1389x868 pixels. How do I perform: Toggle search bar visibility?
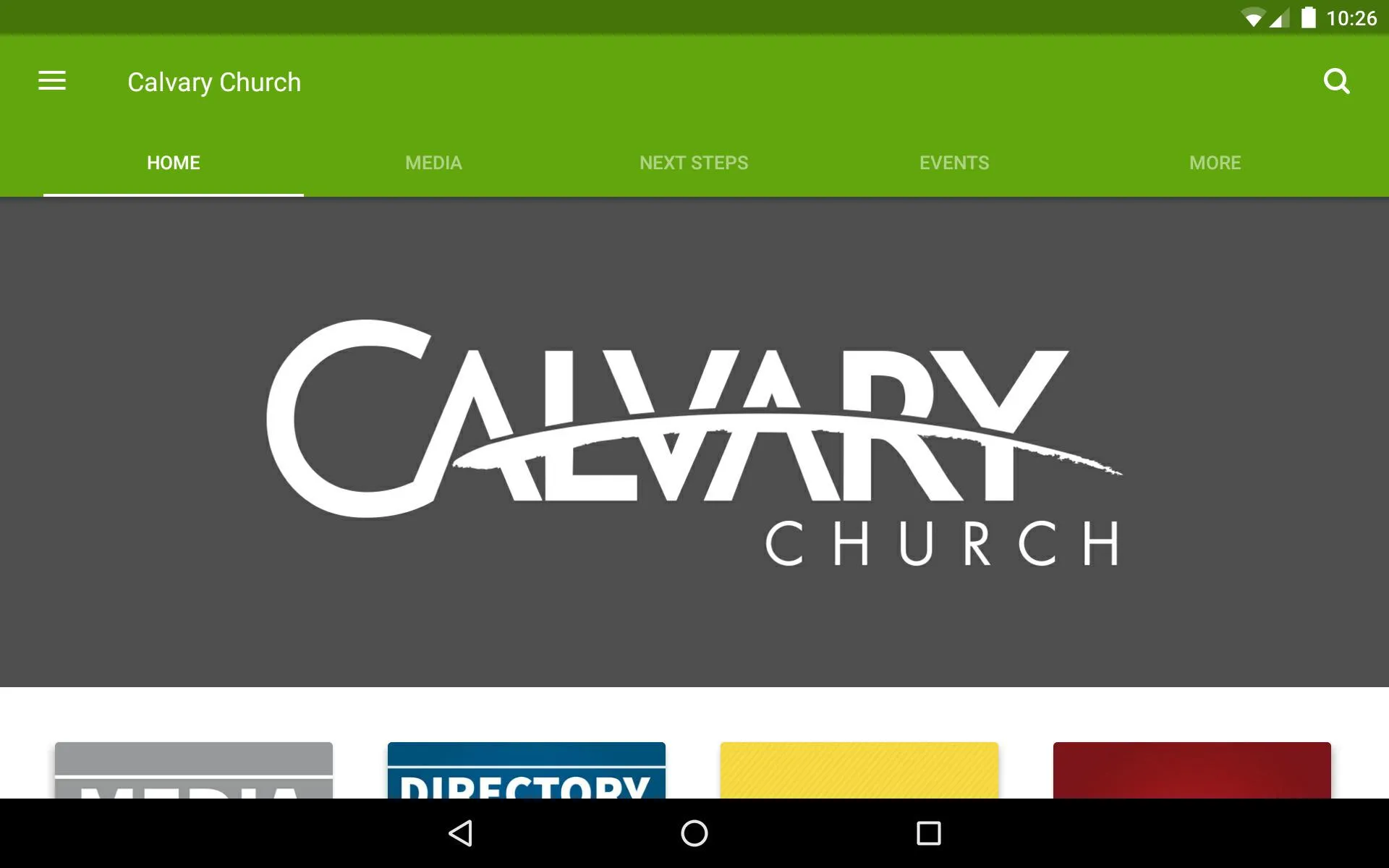(1337, 81)
